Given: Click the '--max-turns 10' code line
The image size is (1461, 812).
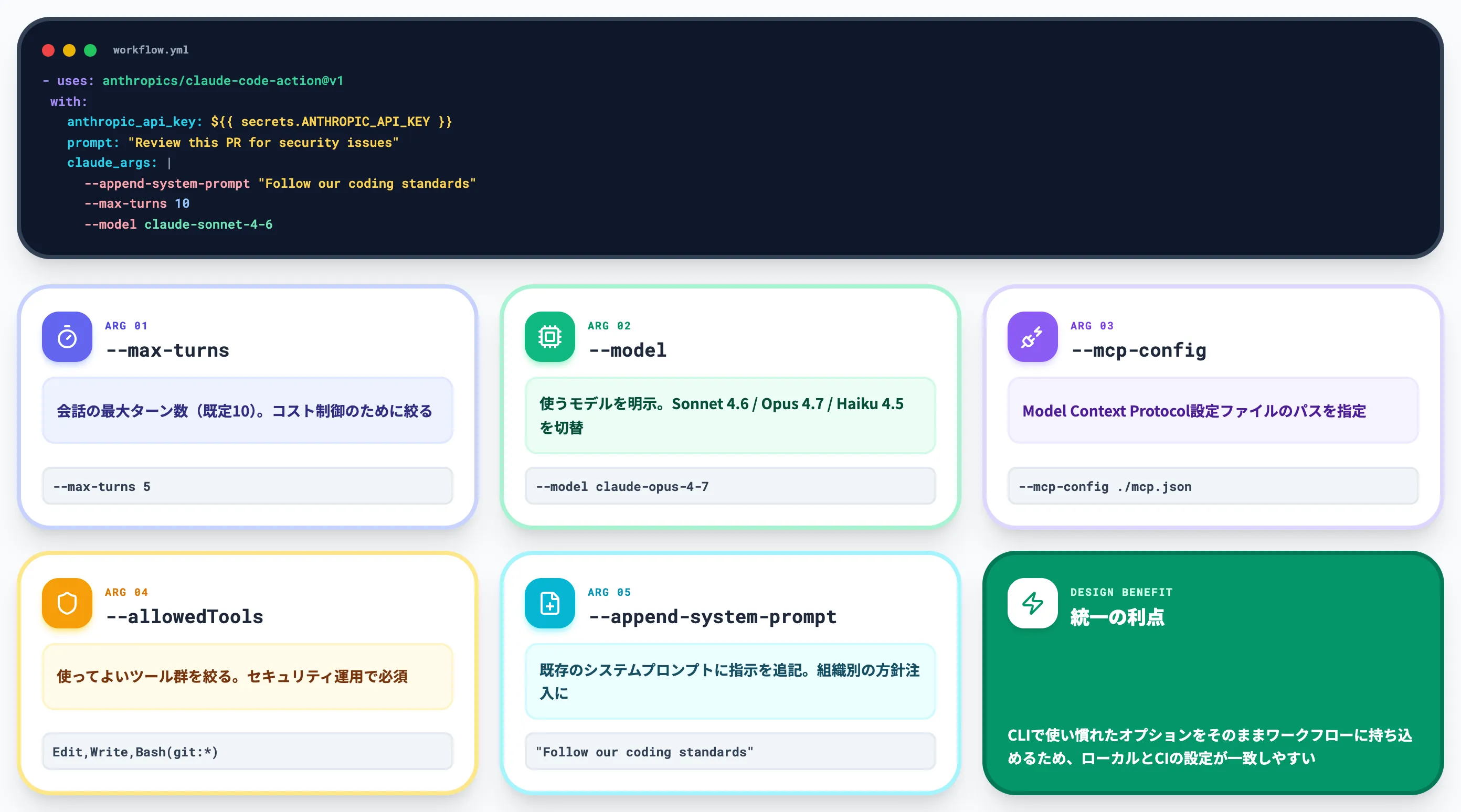Looking at the screenshot, I should 136,204.
